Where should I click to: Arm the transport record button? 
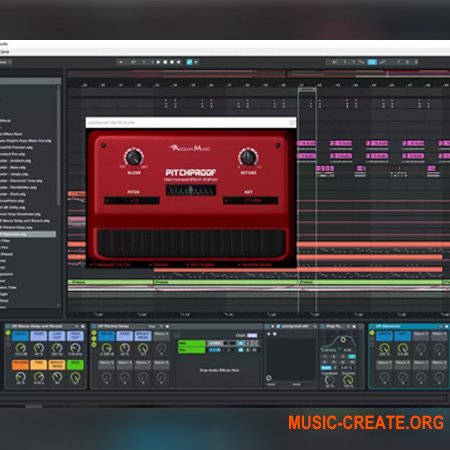172,62
